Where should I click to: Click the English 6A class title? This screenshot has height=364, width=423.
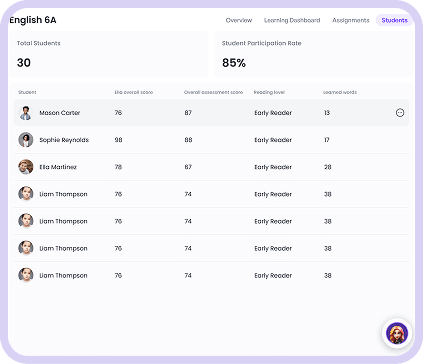point(33,20)
